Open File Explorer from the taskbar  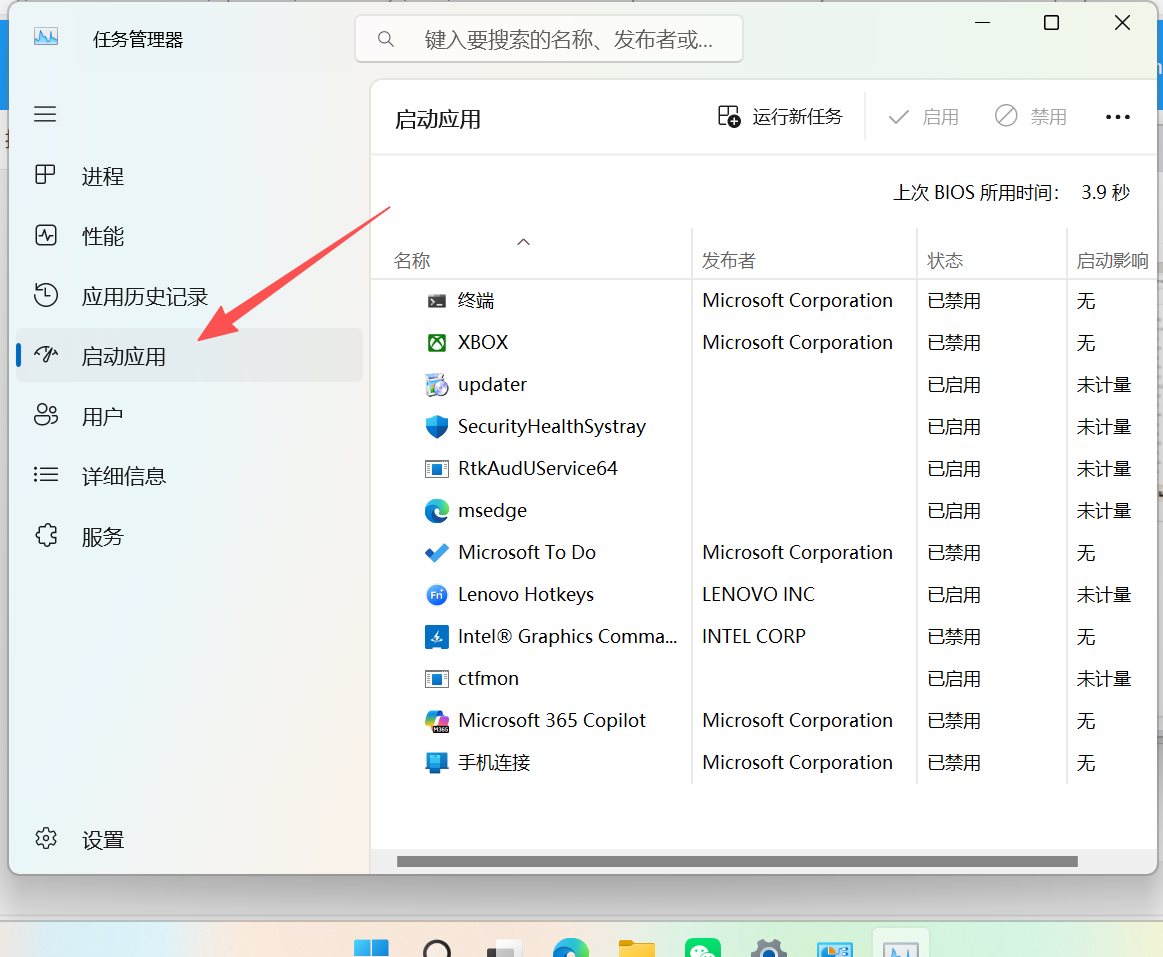point(637,948)
